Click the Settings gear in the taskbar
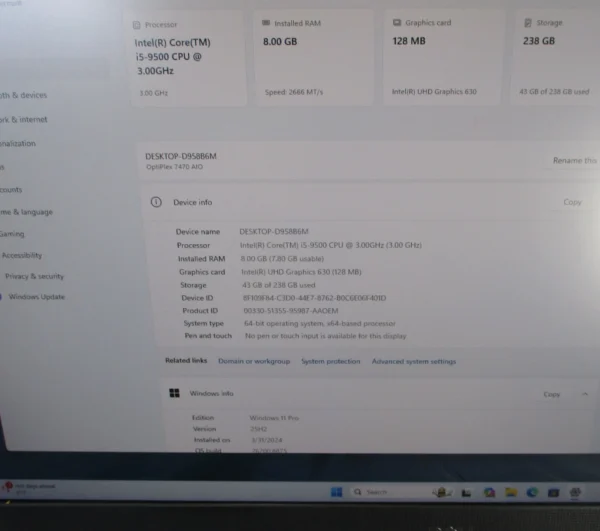This screenshot has width=600, height=531. (575, 492)
